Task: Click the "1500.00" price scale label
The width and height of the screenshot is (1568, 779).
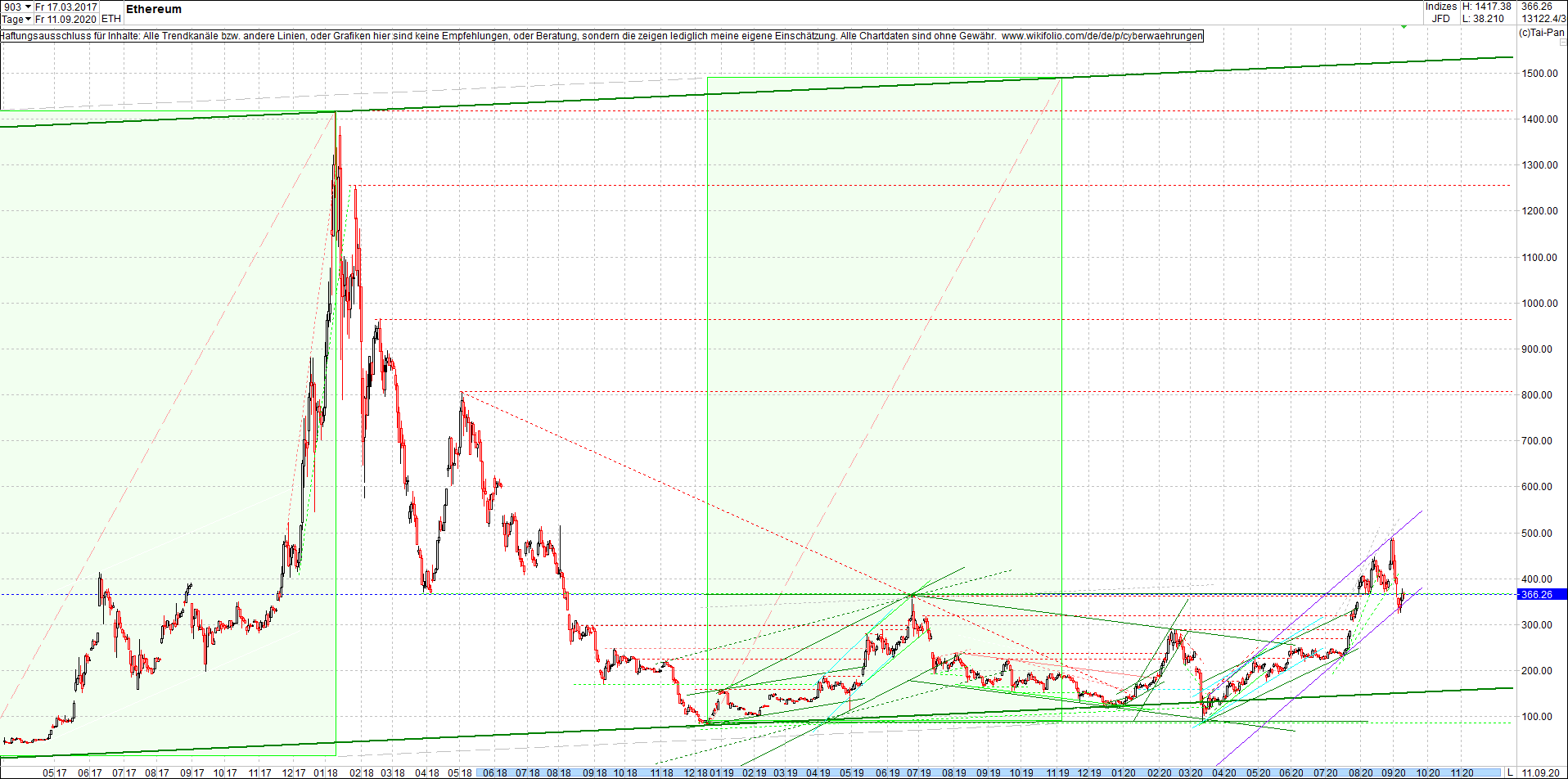Action: pyautogui.click(x=1538, y=73)
